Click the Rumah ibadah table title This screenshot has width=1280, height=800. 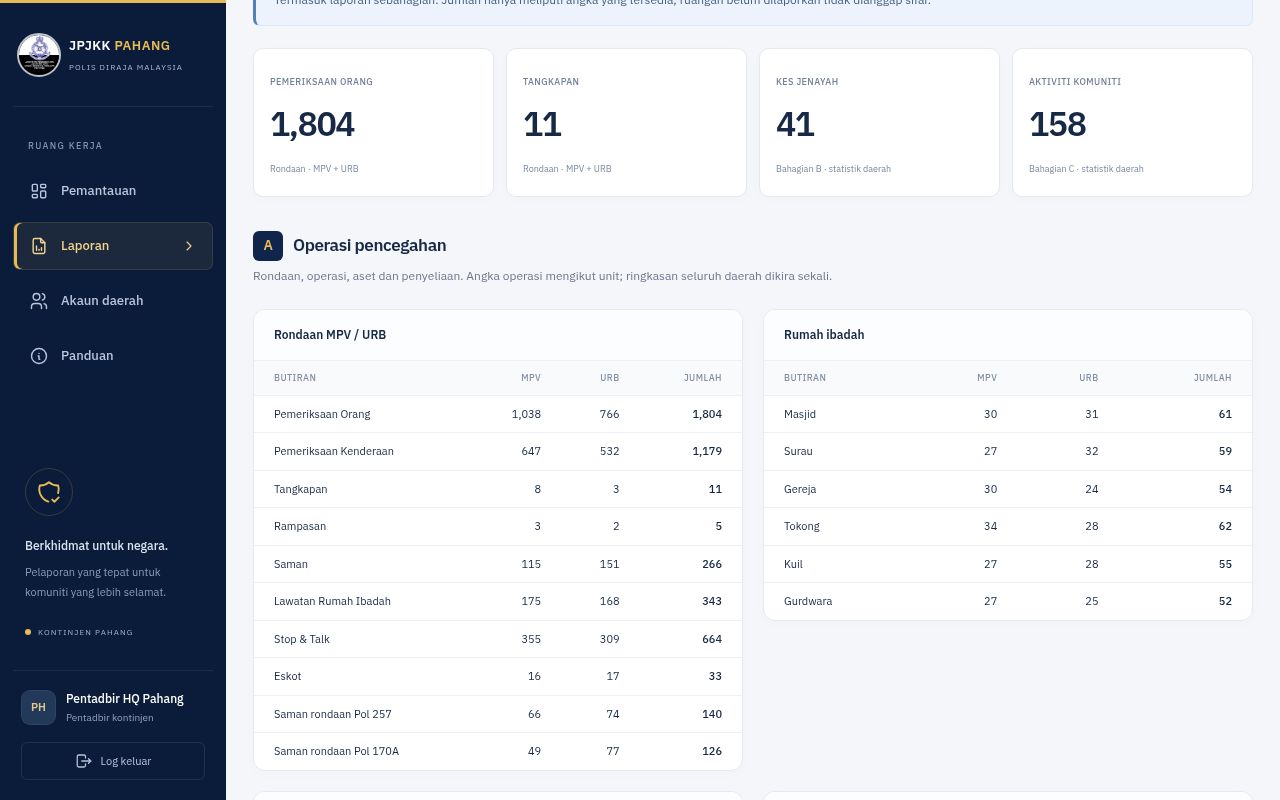(x=824, y=335)
